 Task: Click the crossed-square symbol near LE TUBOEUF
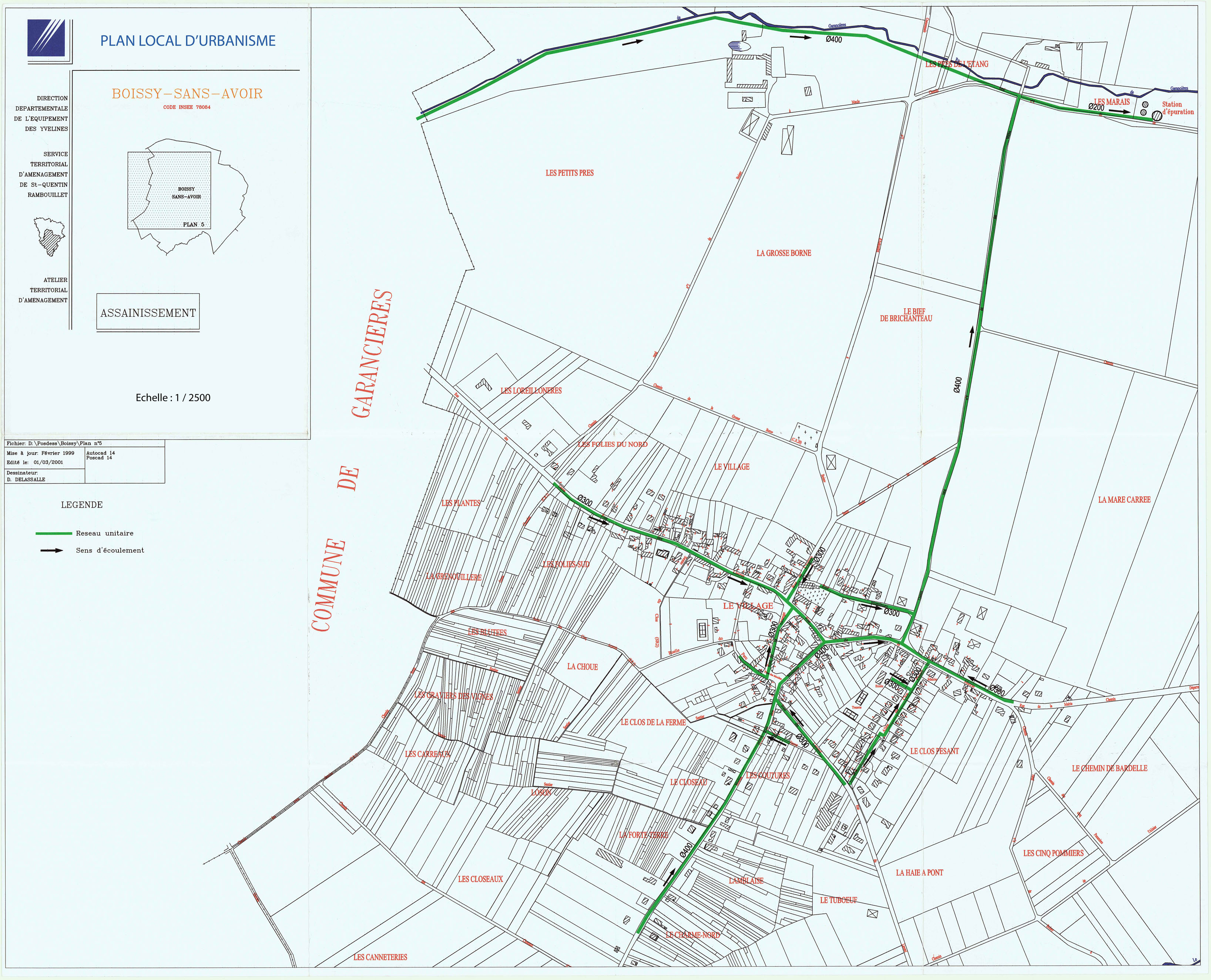point(872,913)
